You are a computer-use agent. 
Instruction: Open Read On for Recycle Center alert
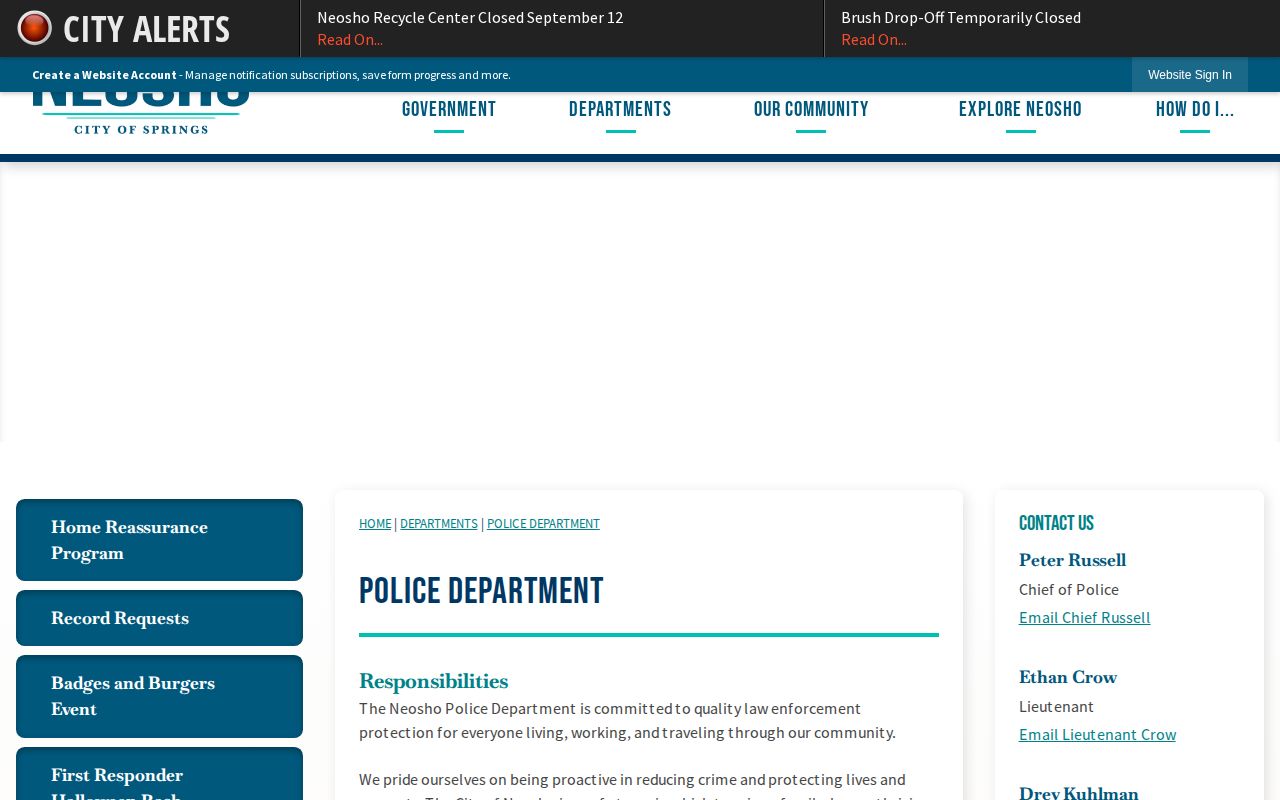pos(350,40)
